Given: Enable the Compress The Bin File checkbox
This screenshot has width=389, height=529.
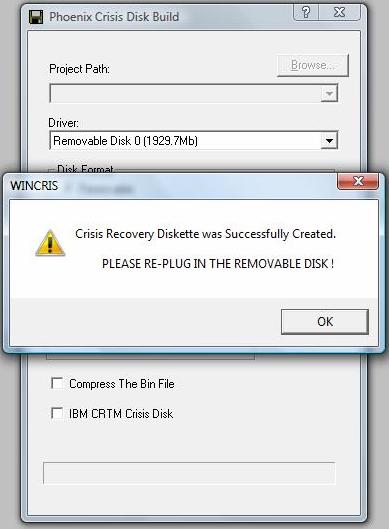Looking at the screenshot, I should coord(57,383).
